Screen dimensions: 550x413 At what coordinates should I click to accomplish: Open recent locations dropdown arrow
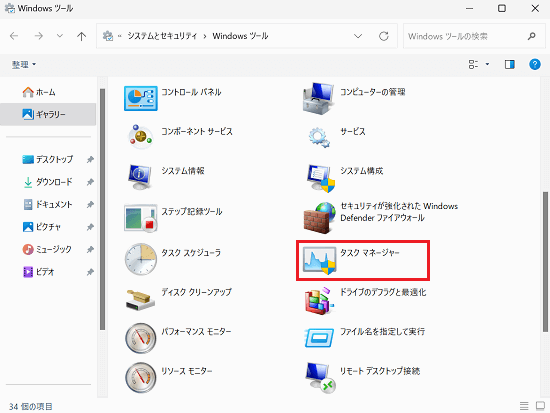[x=60, y=36]
